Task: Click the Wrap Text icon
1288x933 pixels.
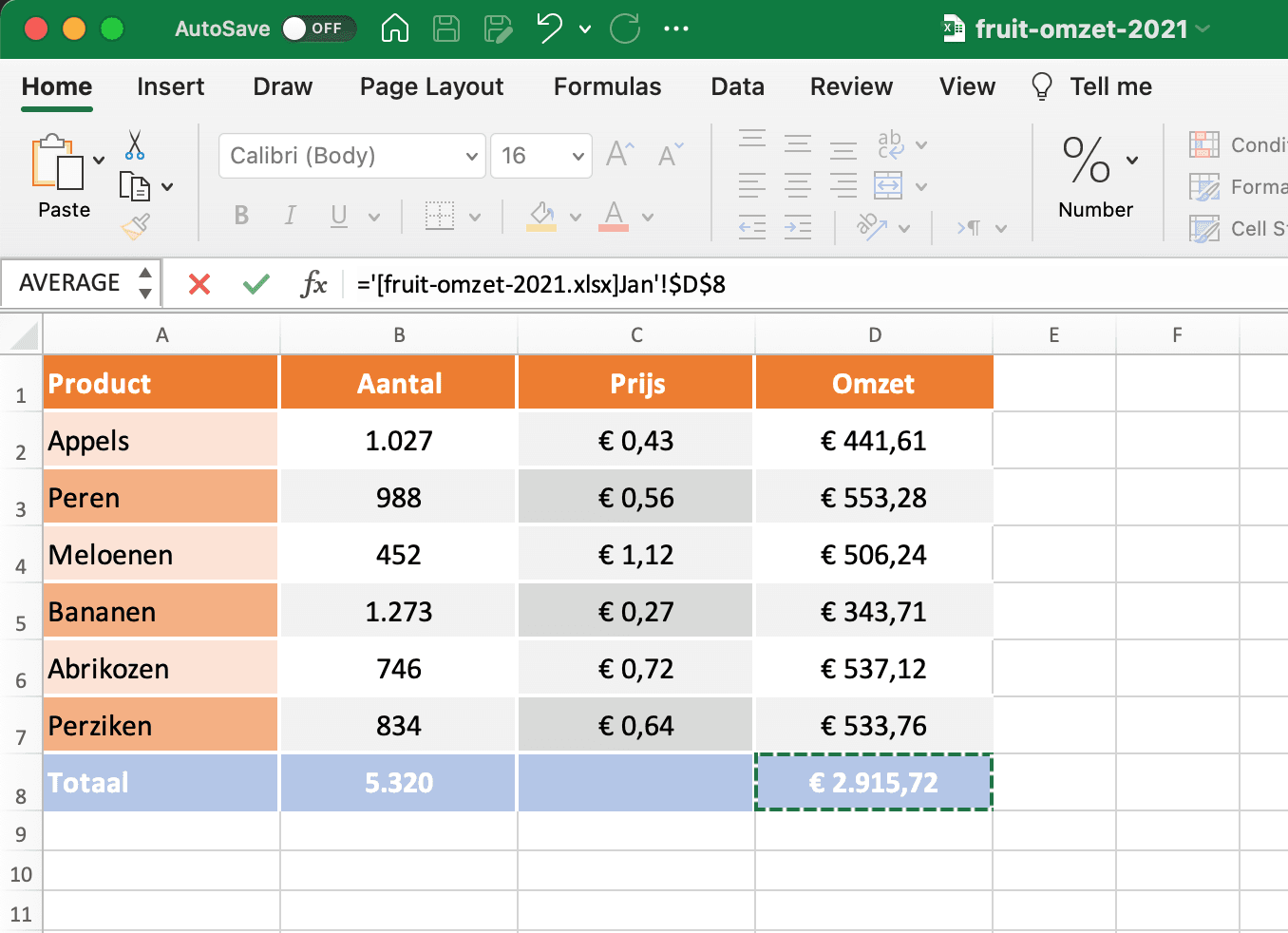Action: point(891,144)
